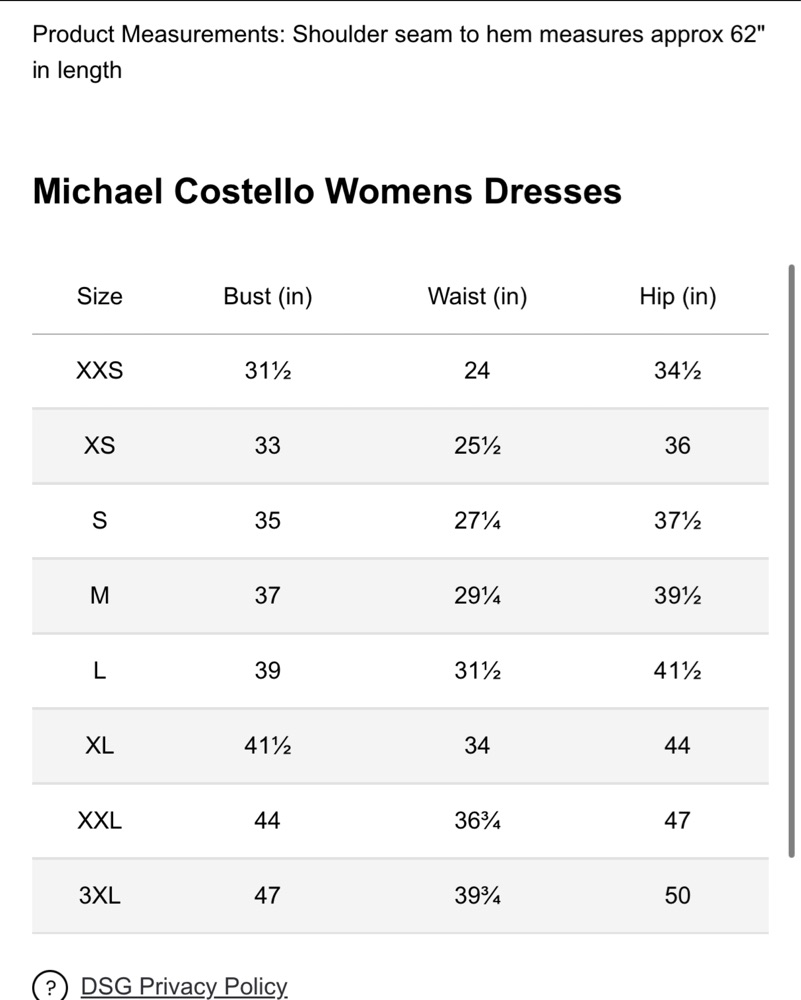Viewport: 801px width, 1000px height.
Task: Select the XS size row label
Action: tap(99, 445)
